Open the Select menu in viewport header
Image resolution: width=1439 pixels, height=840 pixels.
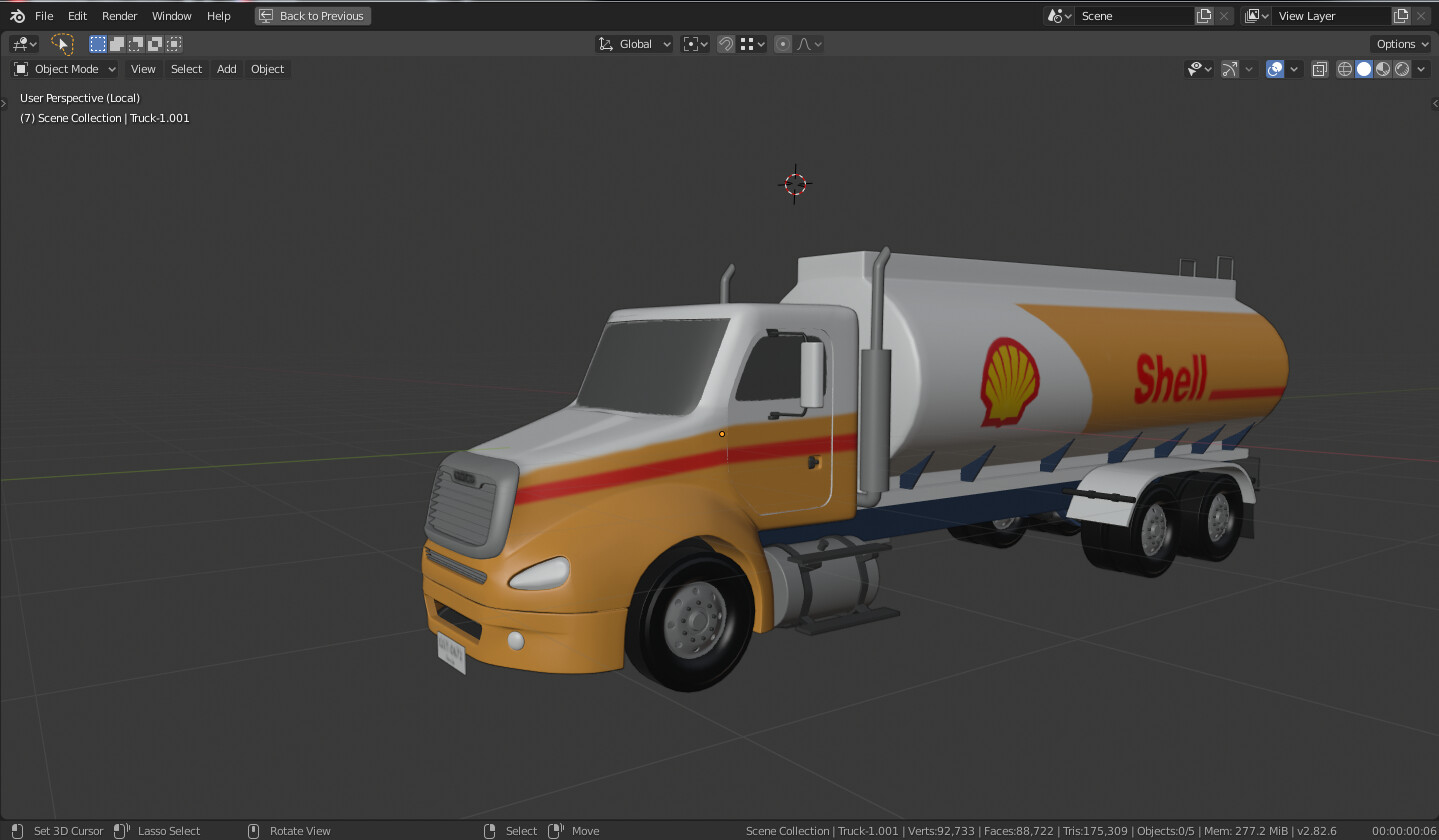(186, 69)
